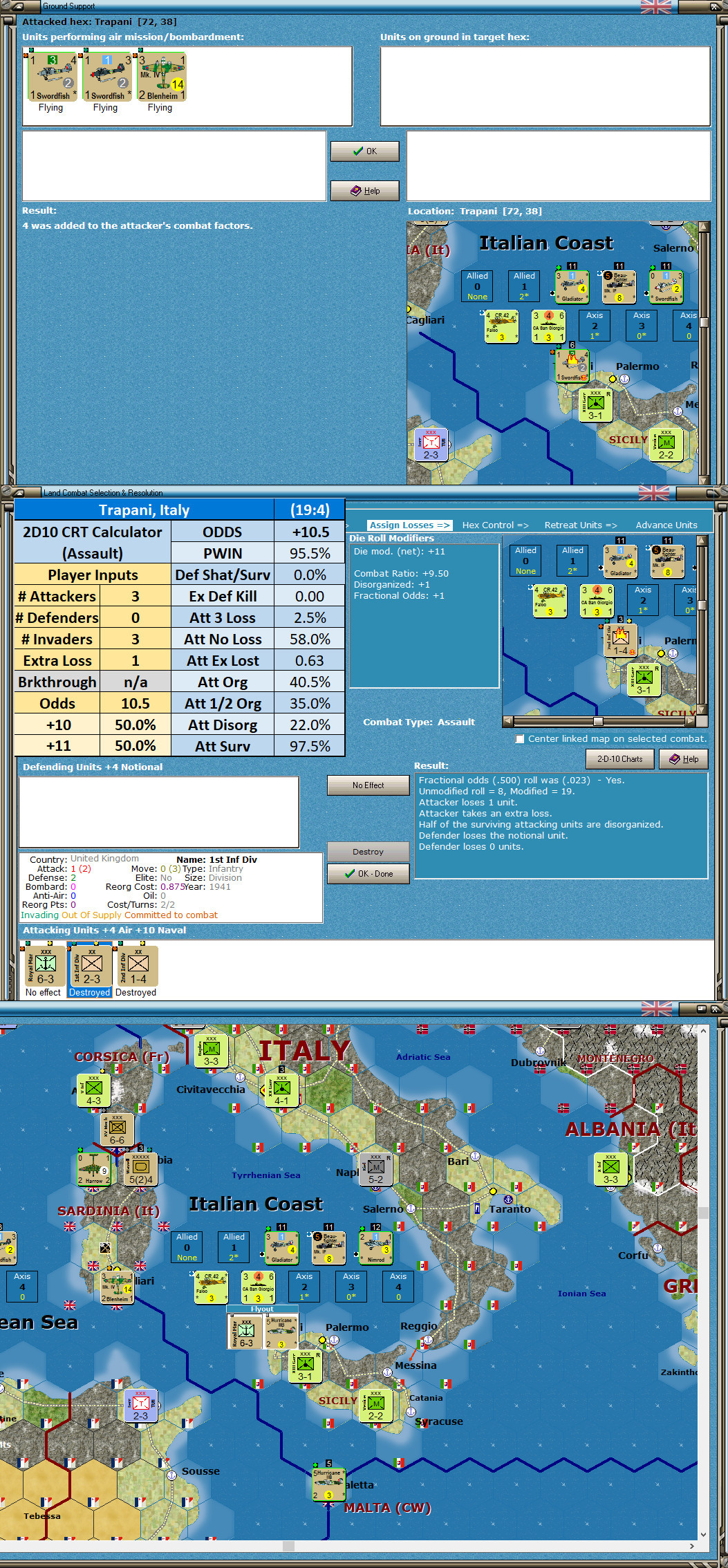
Task: Confirm with OK - Done button
Action: (x=368, y=874)
